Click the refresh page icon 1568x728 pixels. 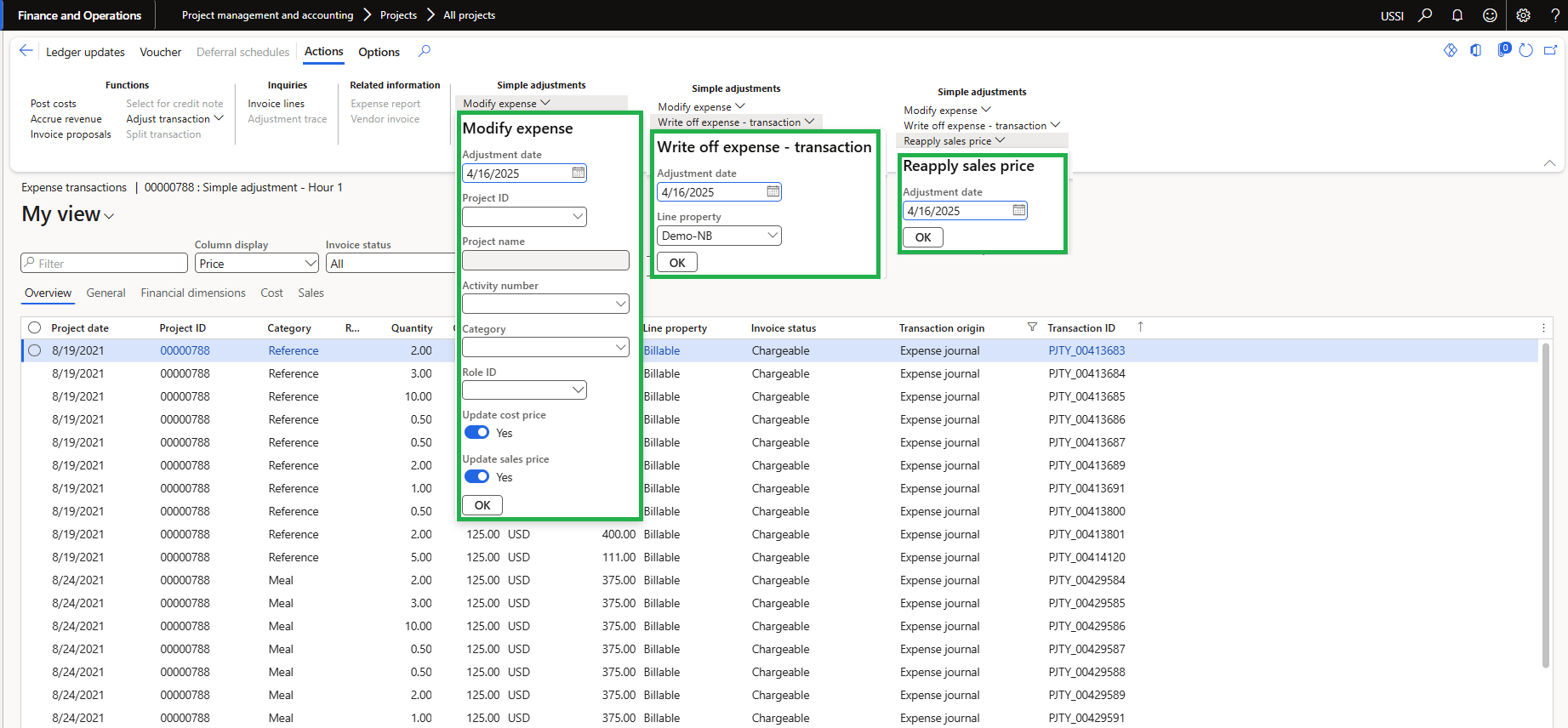click(1526, 51)
